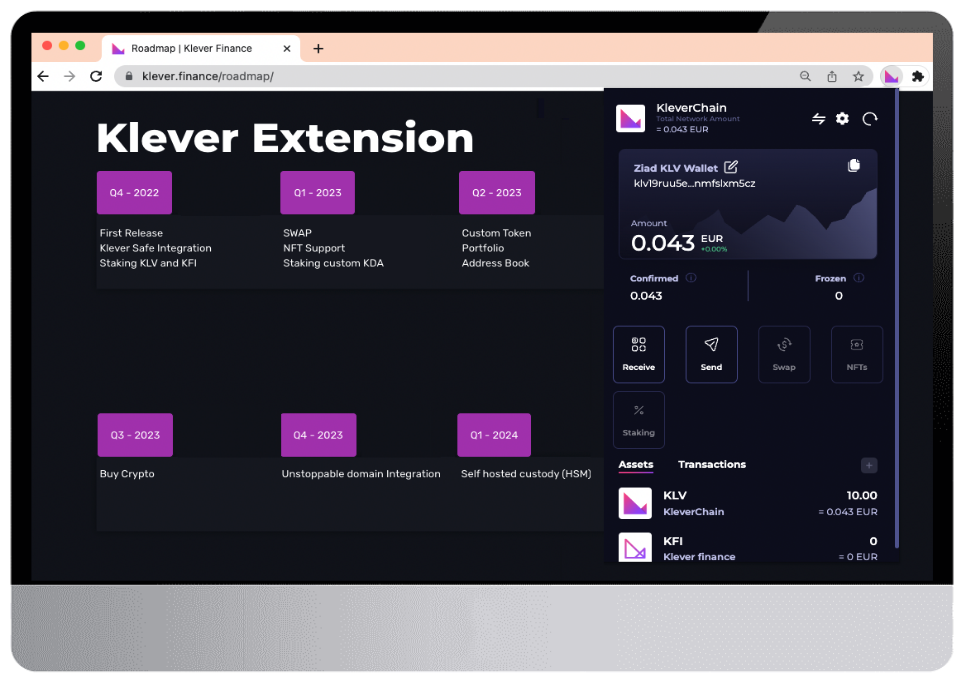
Task: Click the 'NFT Support' roadmap item
Action: 314,248
